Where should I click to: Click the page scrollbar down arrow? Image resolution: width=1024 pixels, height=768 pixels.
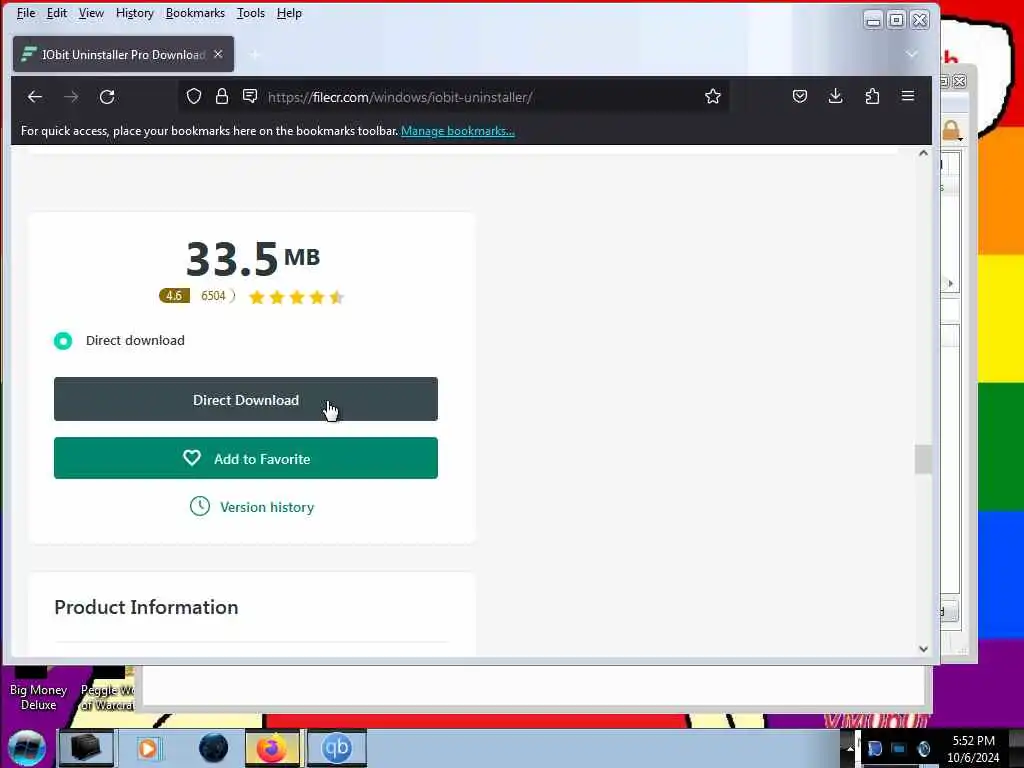923,648
